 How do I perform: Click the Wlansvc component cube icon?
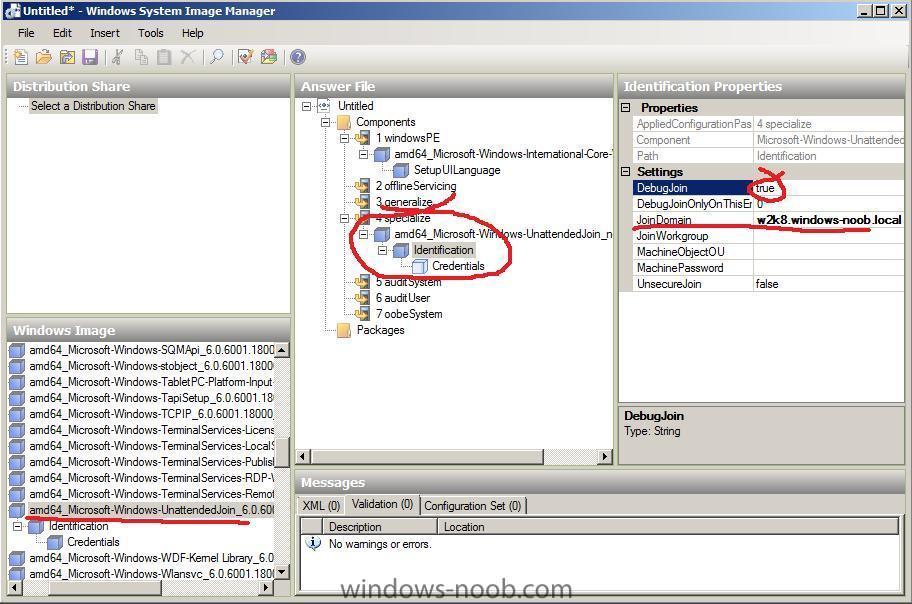click(17, 574)
